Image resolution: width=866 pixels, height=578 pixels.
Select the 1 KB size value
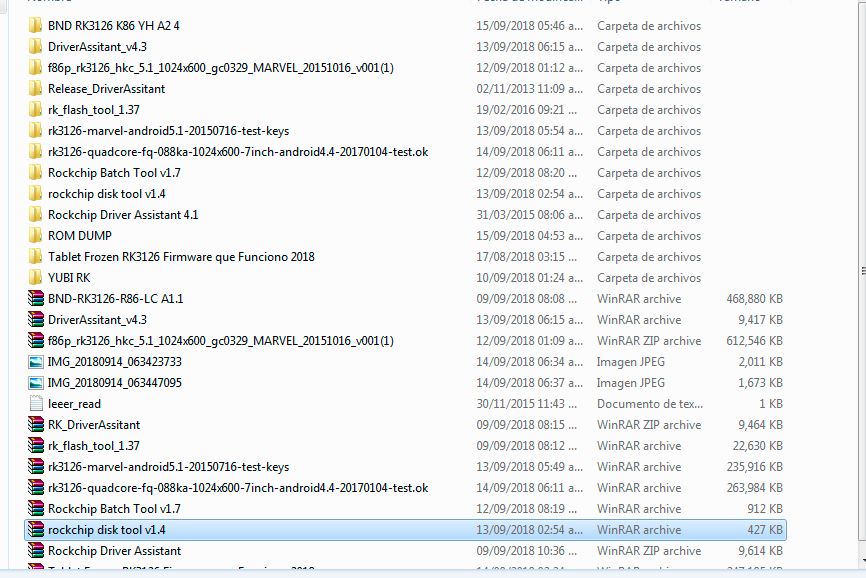pyautogui.click(x=771, y=404)
